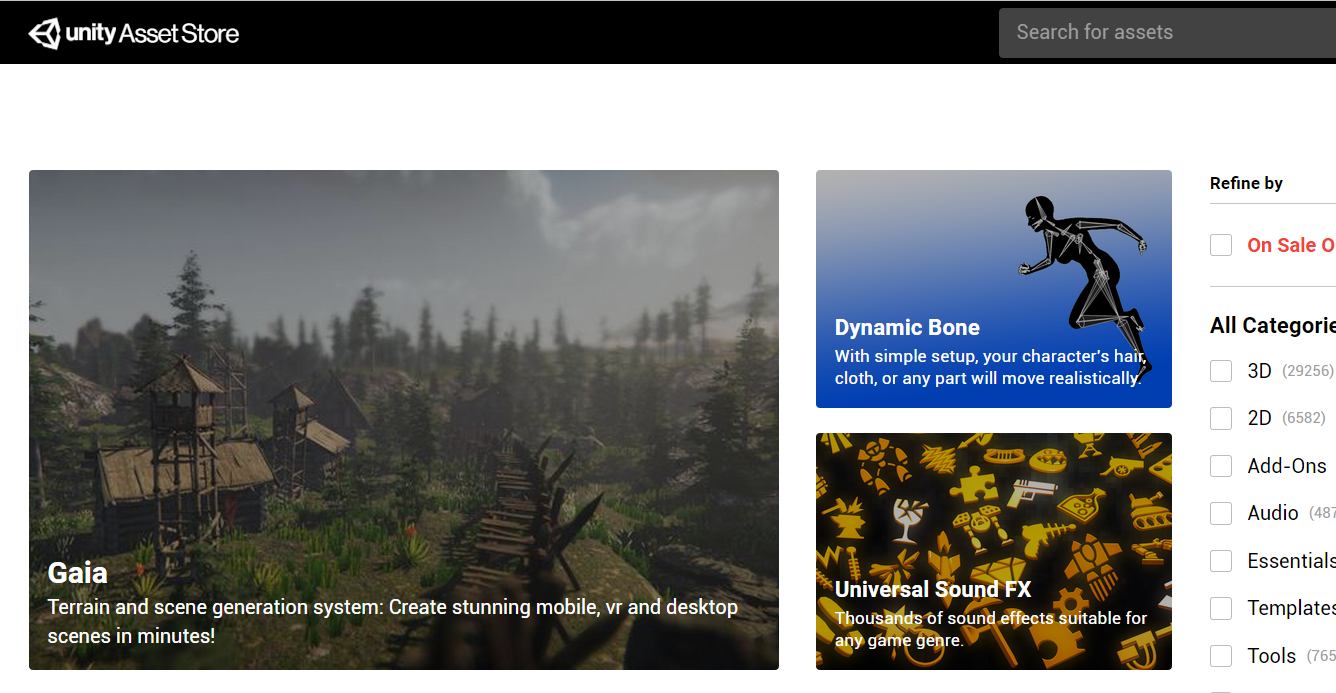The width and height of the screenshot is (1336, 693).
Task: Open the Gaia featured banner
Action: 404,420
